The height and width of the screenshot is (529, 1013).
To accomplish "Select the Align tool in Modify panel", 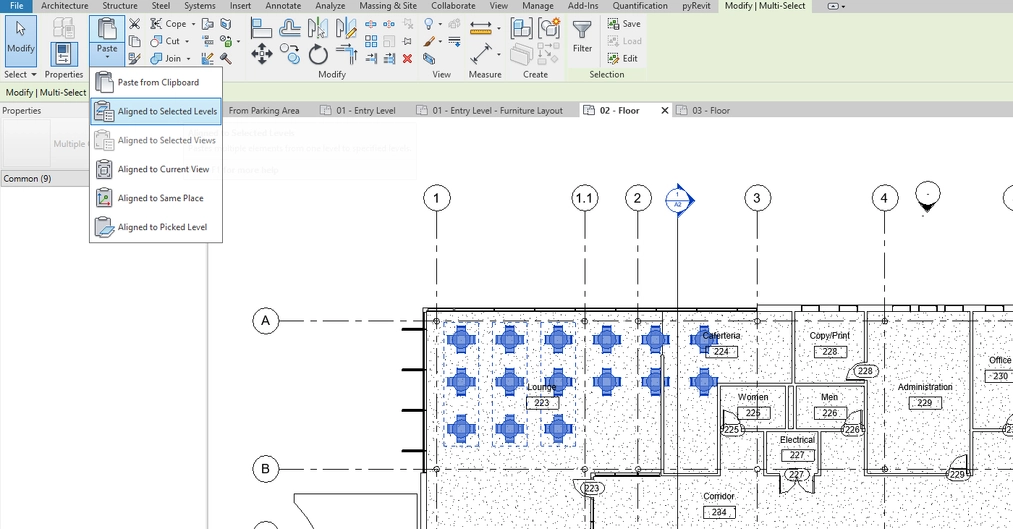I will [261, 28].
